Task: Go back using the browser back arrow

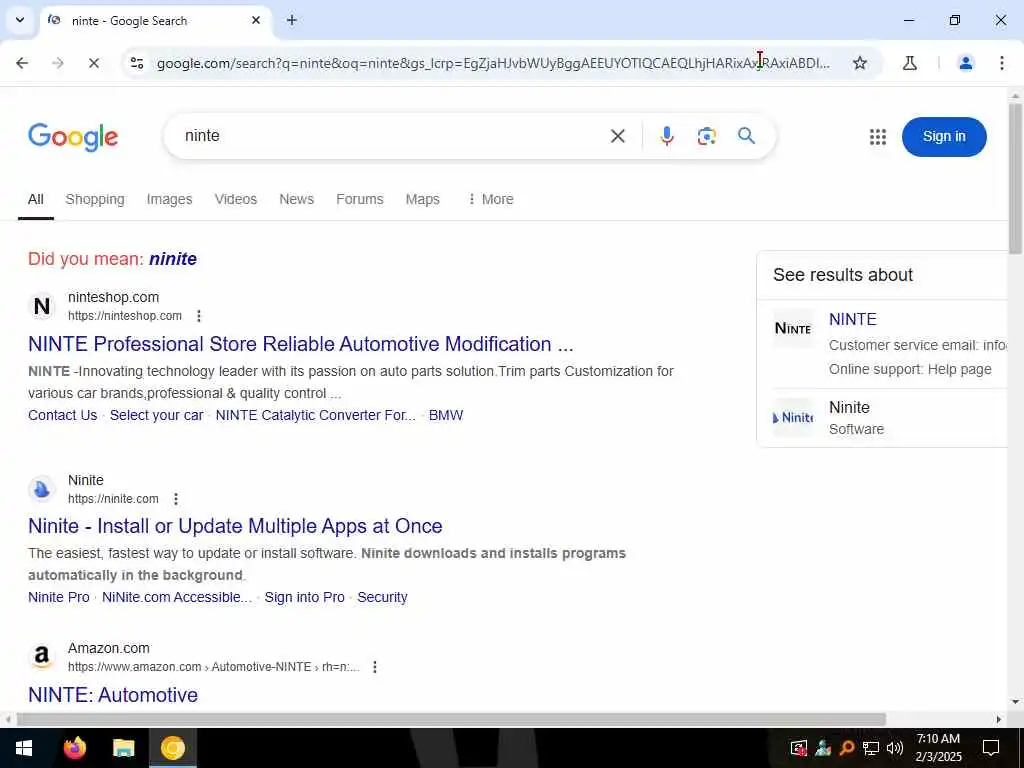Action: (22, 63)
